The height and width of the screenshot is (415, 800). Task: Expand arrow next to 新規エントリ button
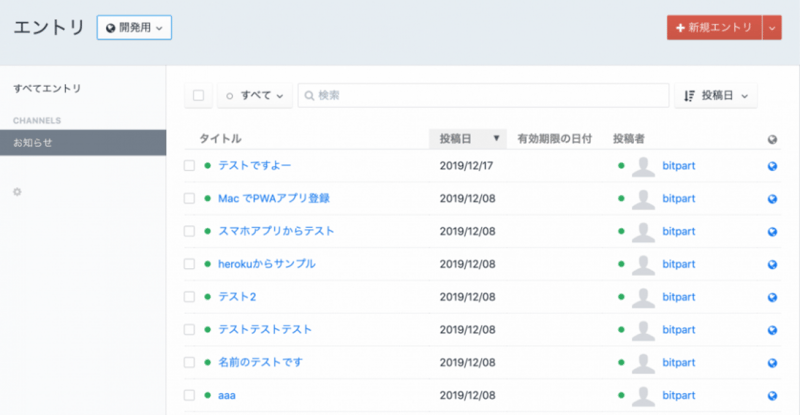coord(771,27)
